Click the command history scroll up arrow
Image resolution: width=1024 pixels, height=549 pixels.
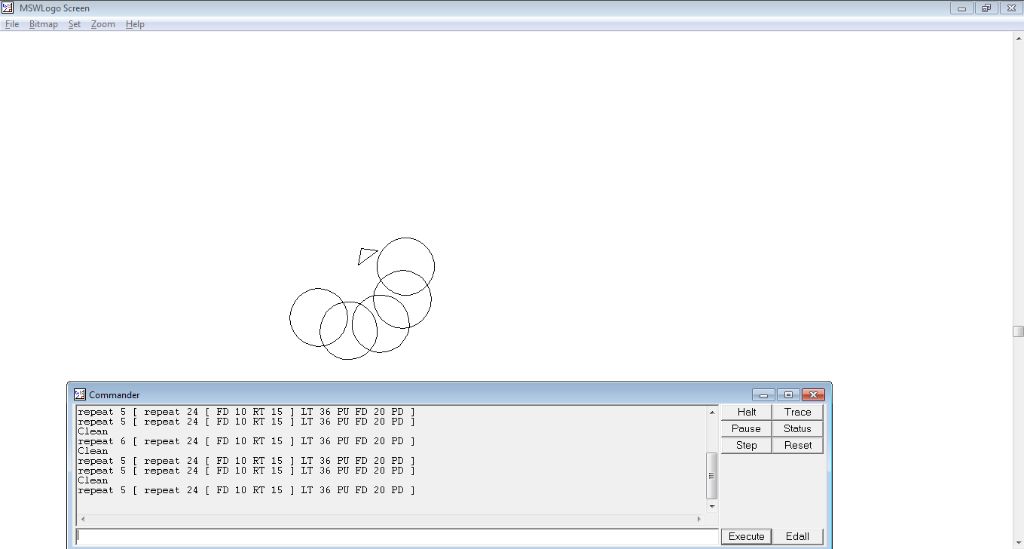pos(712,412)
